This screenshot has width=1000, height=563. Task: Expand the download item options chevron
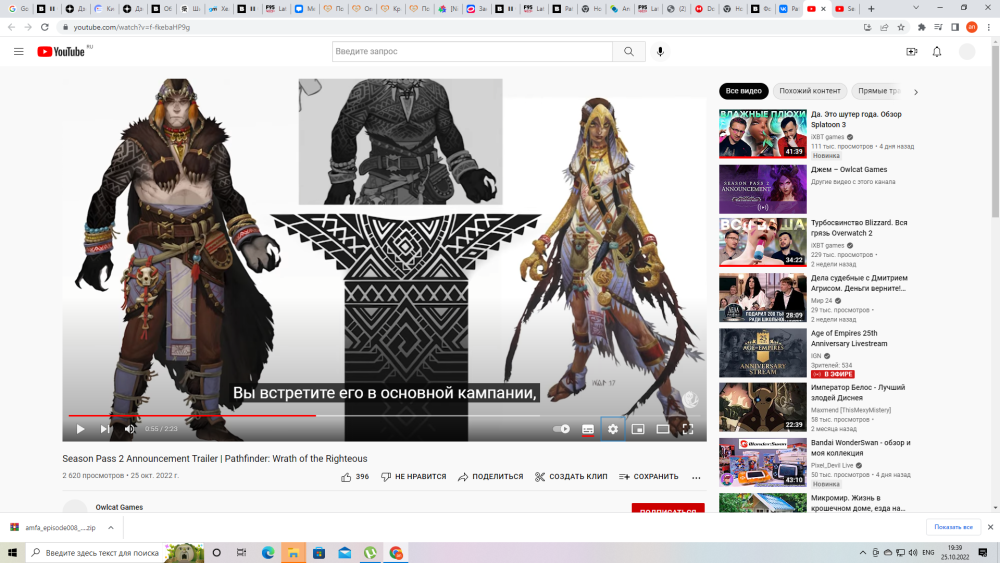tap(110, 527)
